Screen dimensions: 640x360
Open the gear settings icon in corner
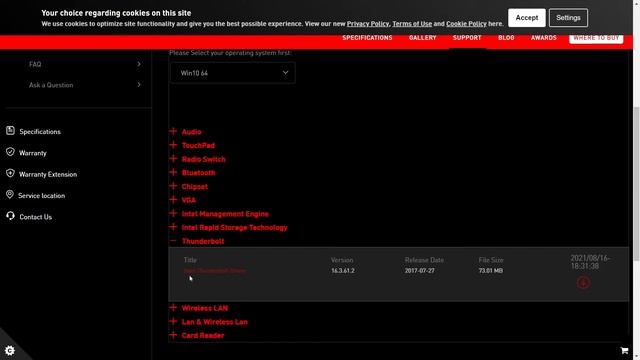(10, 350)
